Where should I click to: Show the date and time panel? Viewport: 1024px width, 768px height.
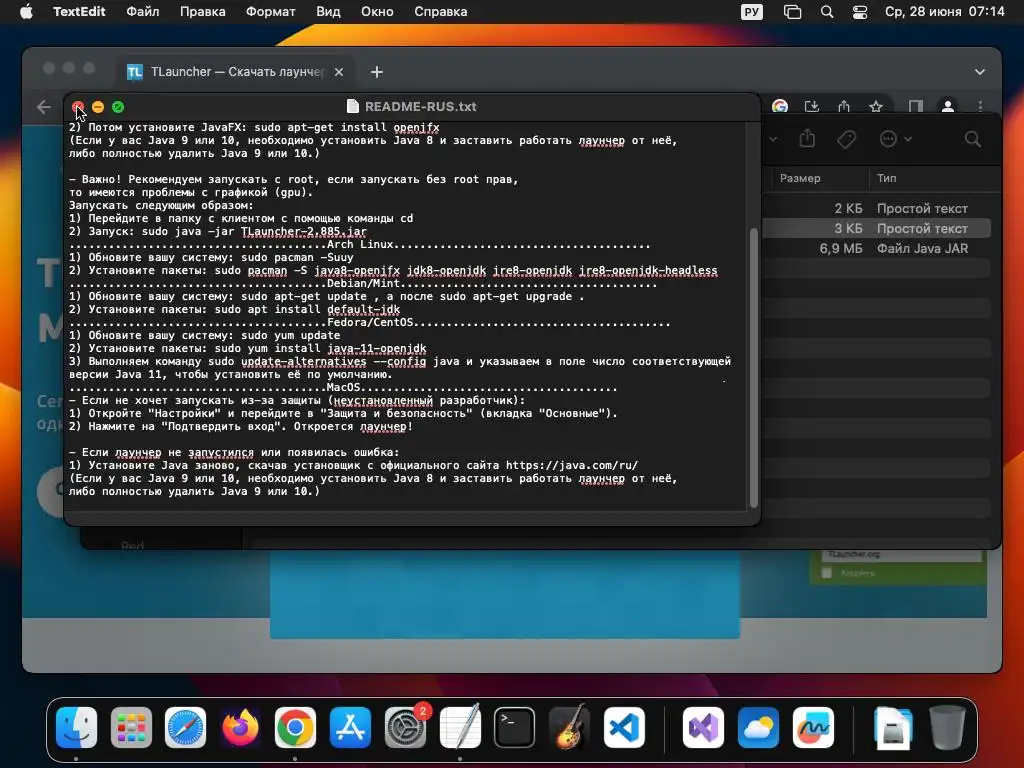pos(944,12)
